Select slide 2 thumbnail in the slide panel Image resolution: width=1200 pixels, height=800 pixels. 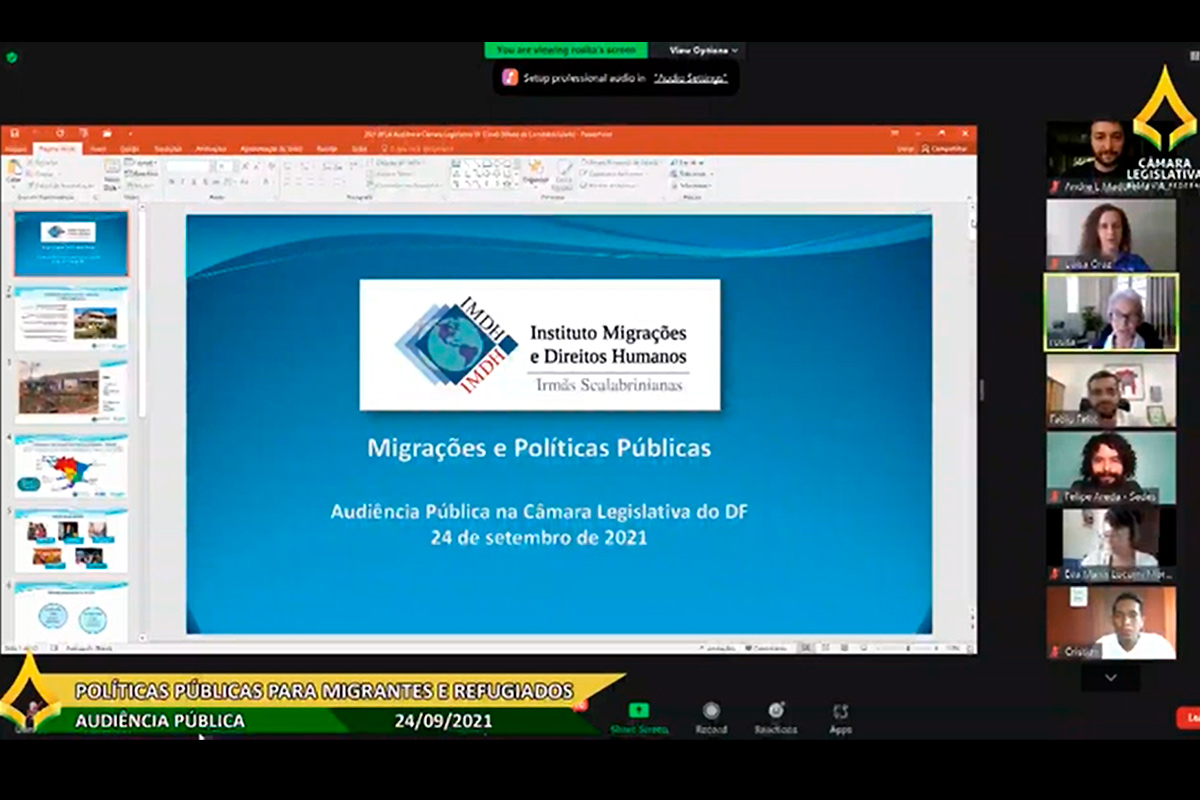(x=71, y=318)
